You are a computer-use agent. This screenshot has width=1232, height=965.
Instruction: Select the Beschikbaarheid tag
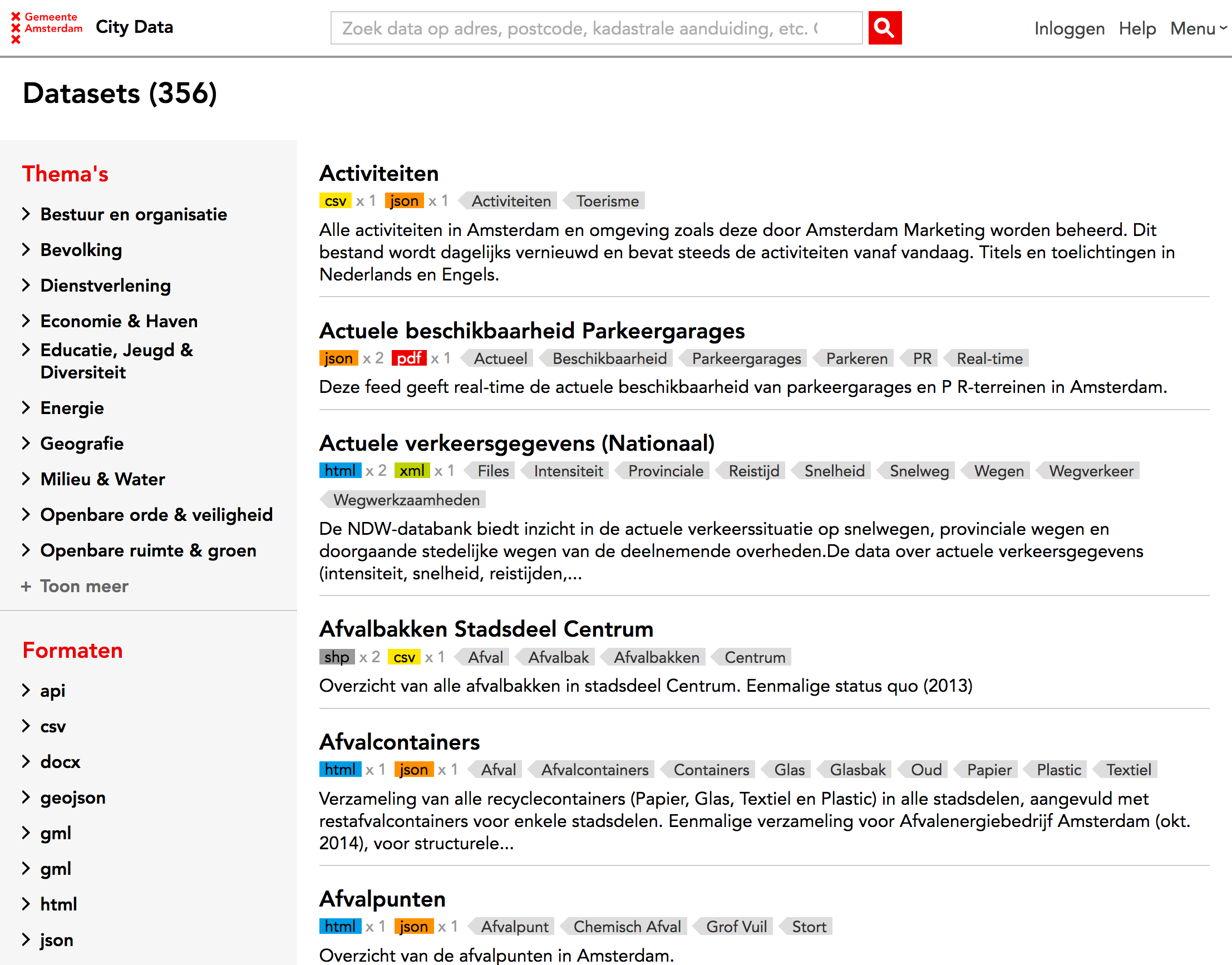tap(606, 358)
